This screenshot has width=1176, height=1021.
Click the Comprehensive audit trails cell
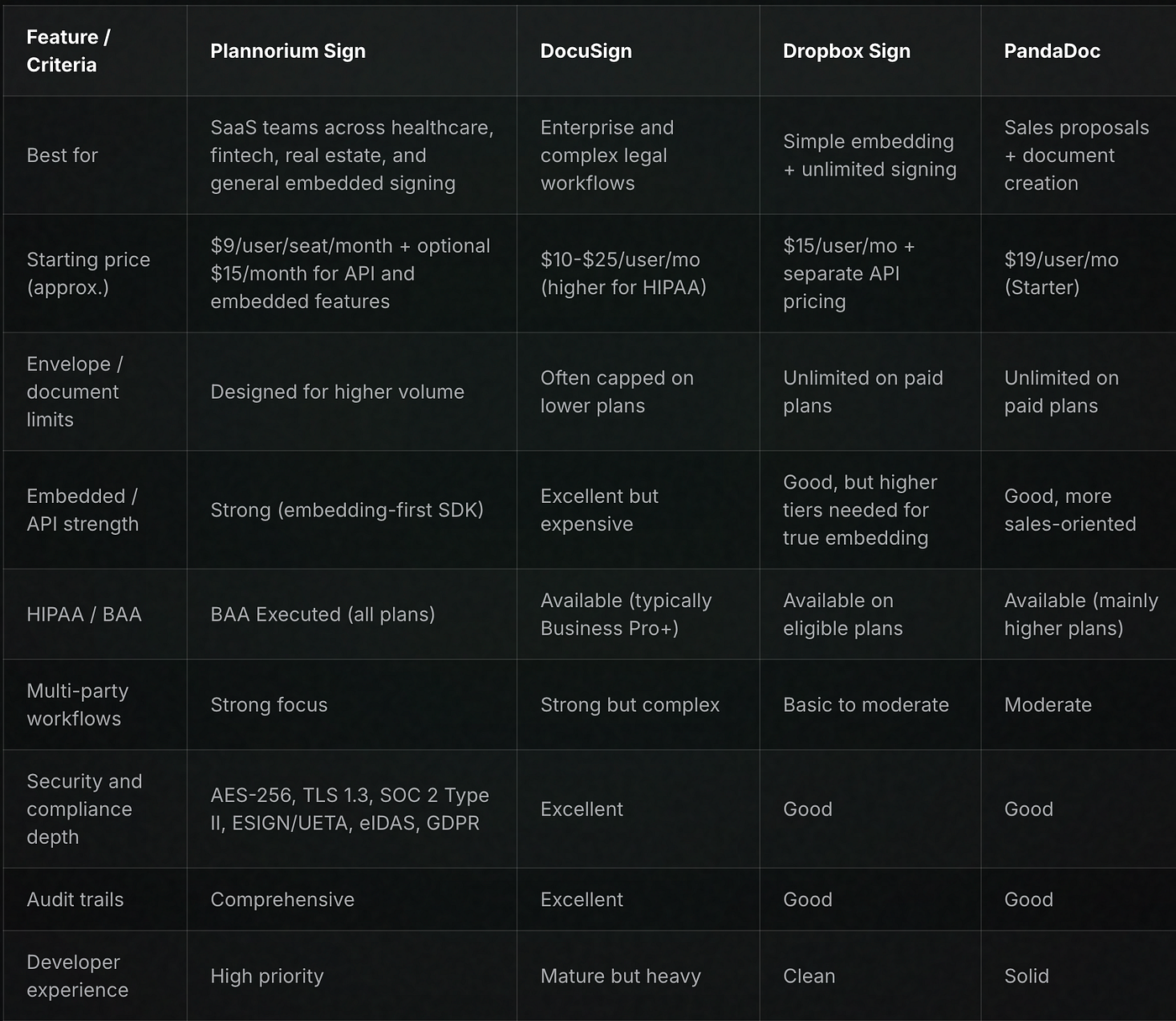point(282,900)
